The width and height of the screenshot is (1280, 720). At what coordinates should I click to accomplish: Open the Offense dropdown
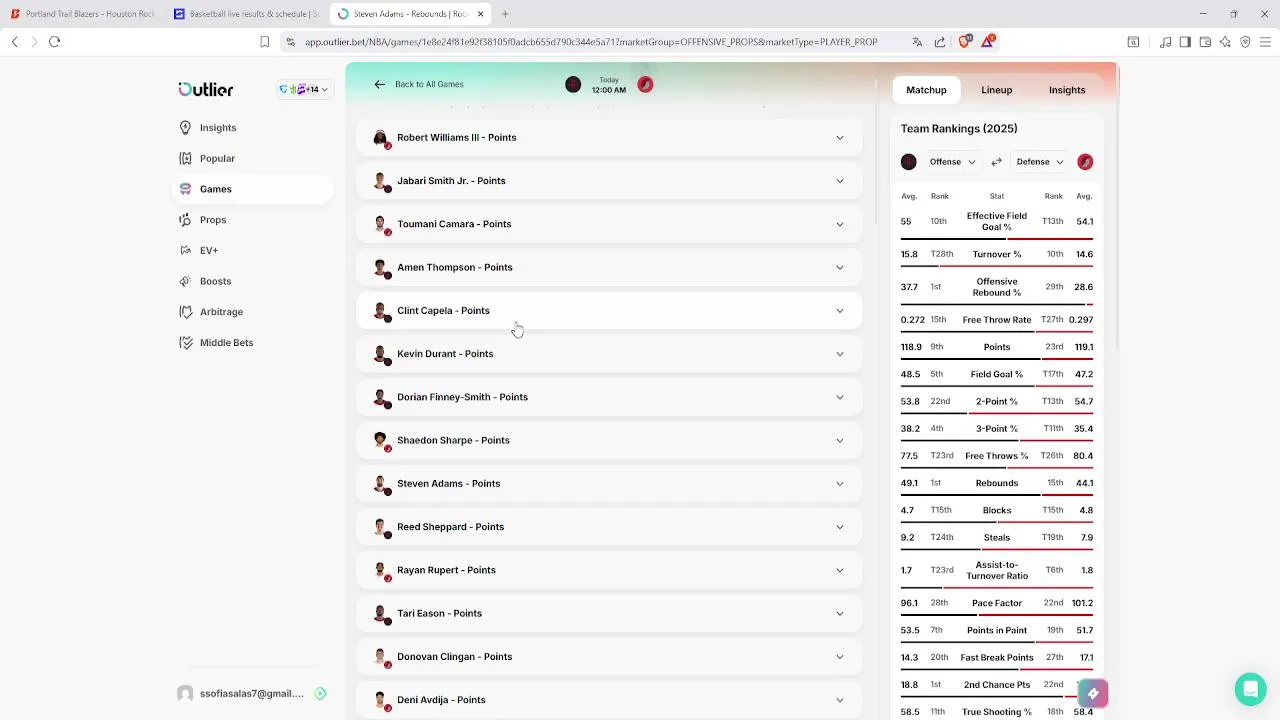click(952, 162)
